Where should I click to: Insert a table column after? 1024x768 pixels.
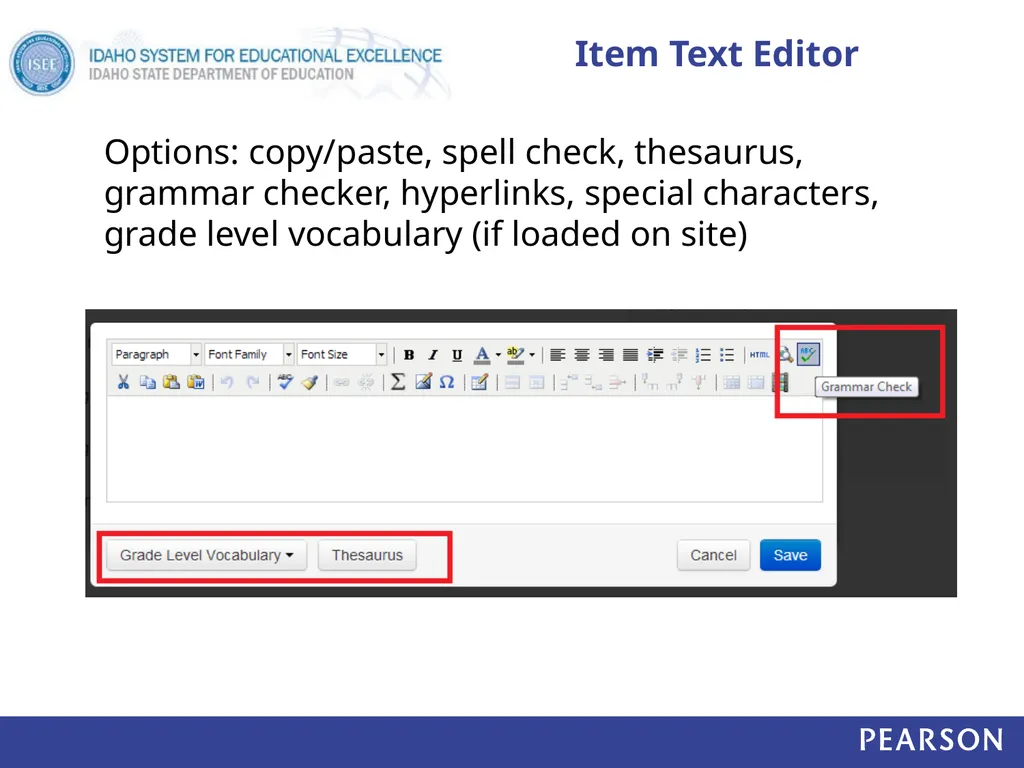pos(675,382)
